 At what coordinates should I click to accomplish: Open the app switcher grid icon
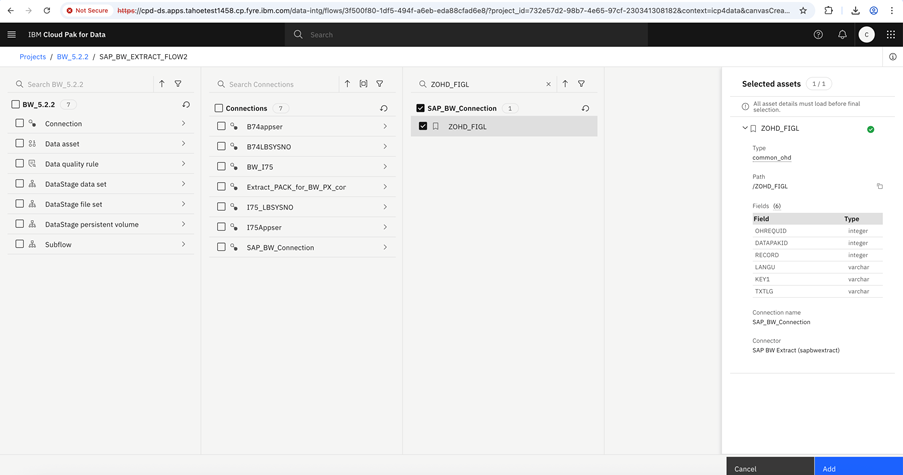890,35
